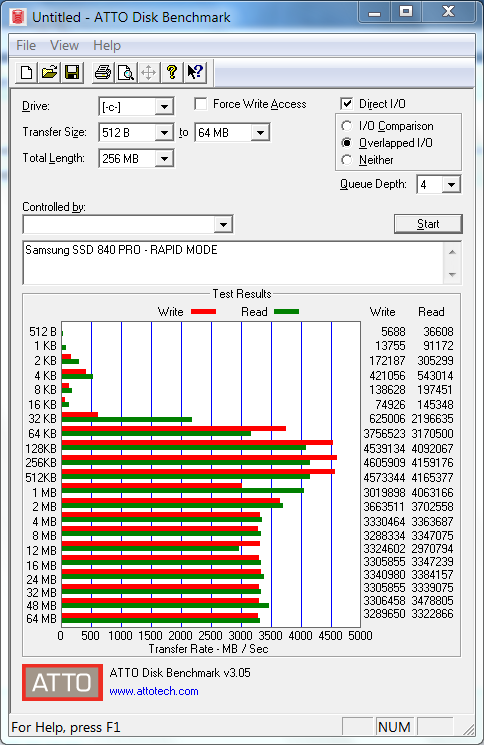Uncheck the Direct I/O checkbox
Screen dimensions: 484x745
point(347,104)
